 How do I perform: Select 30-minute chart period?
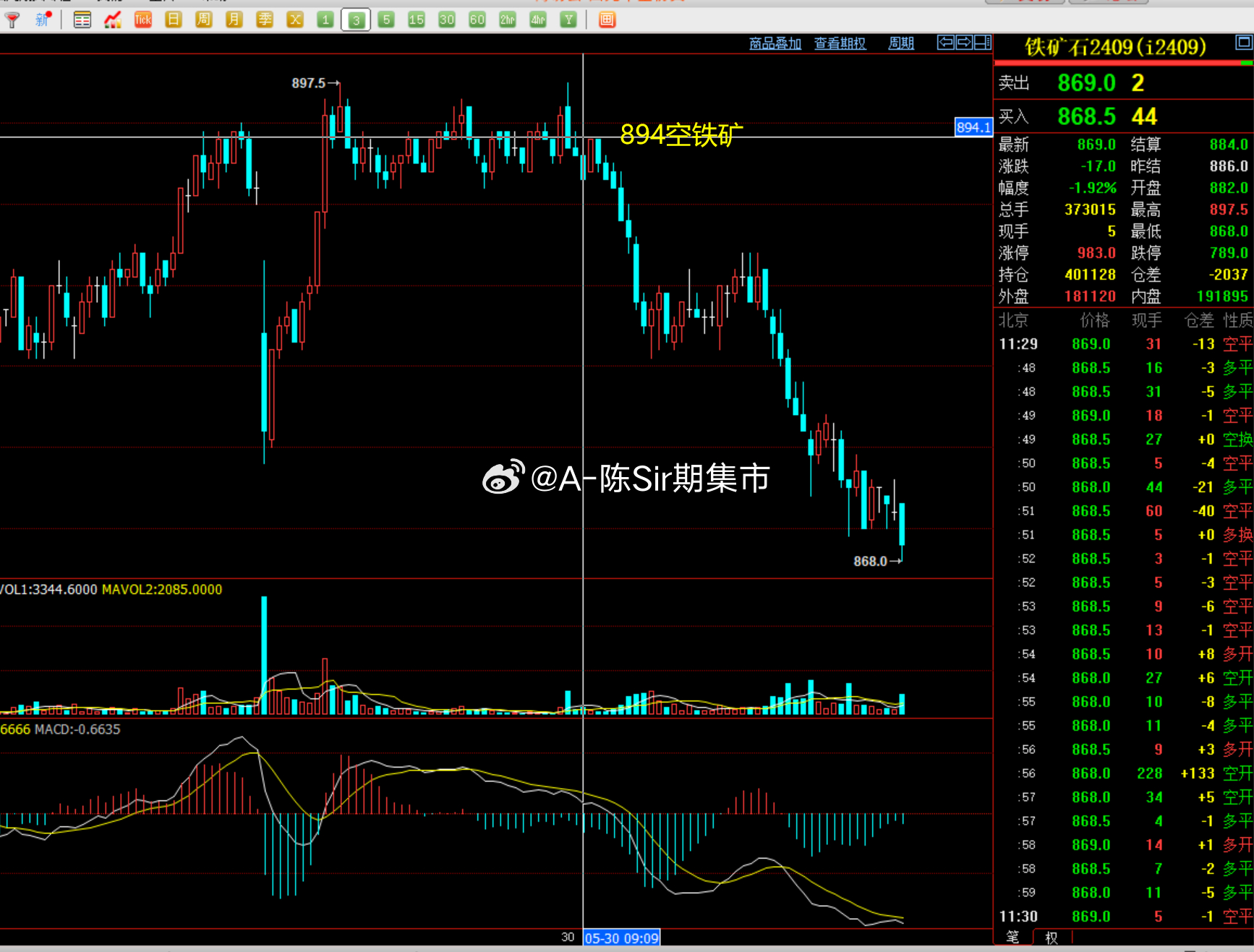(x=447, y=20)
